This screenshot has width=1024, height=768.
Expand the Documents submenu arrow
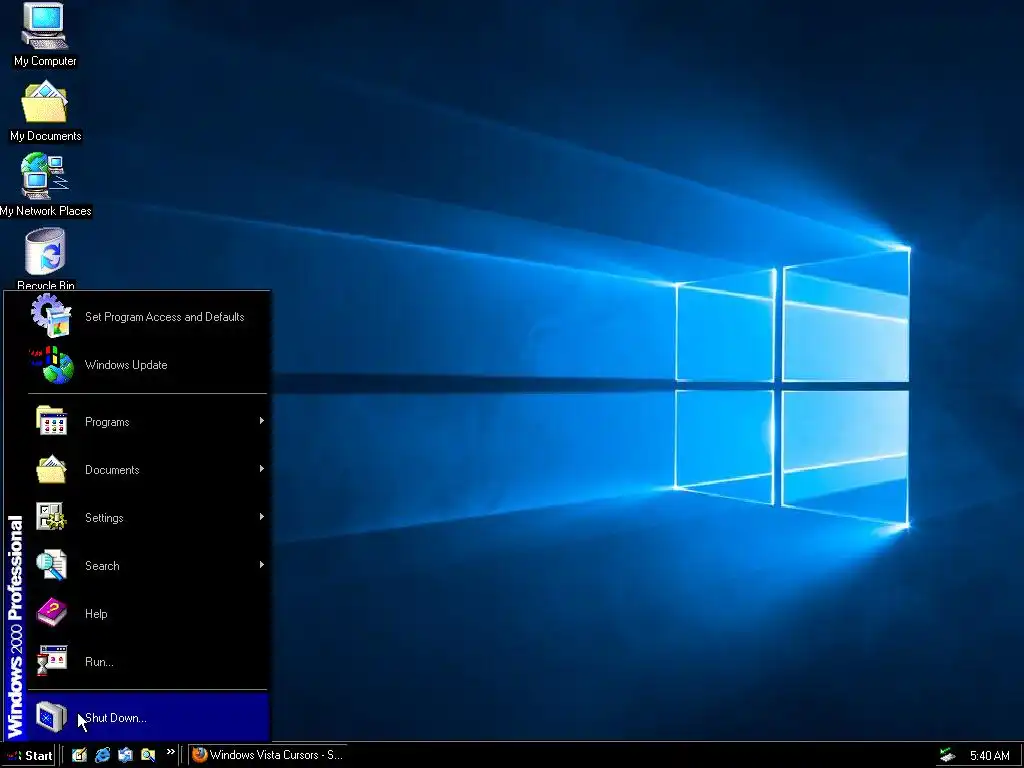coord(261,469)
